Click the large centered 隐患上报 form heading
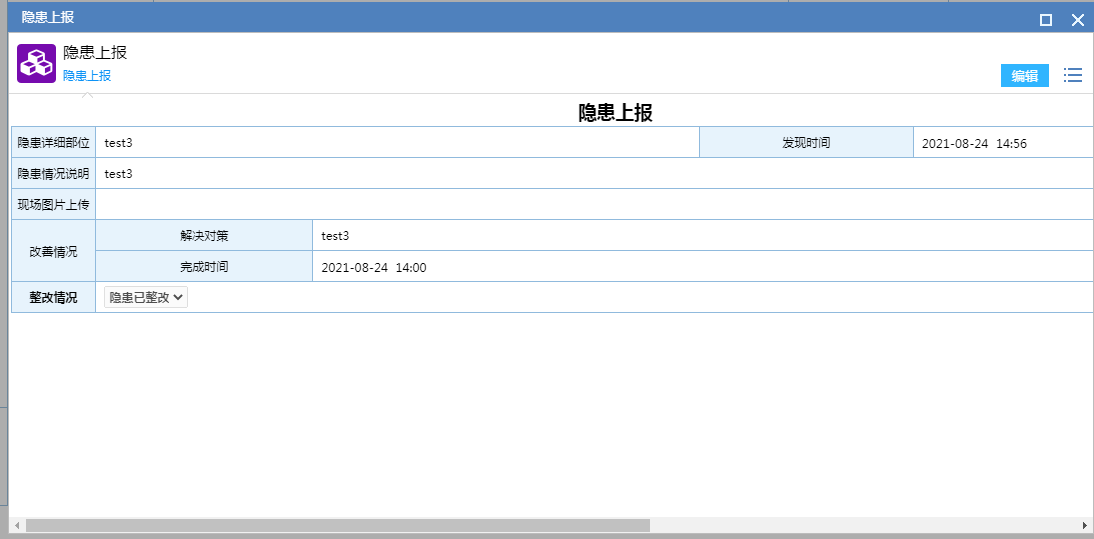Viewport: 1094px width, 539px height. [615, 112]
